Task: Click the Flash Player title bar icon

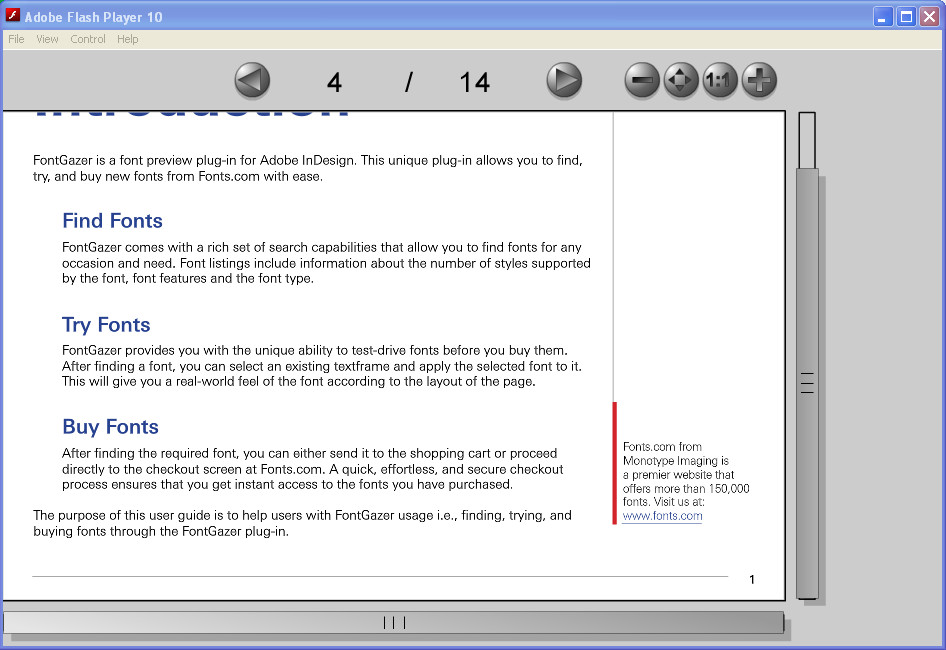Action: point(13,16)
